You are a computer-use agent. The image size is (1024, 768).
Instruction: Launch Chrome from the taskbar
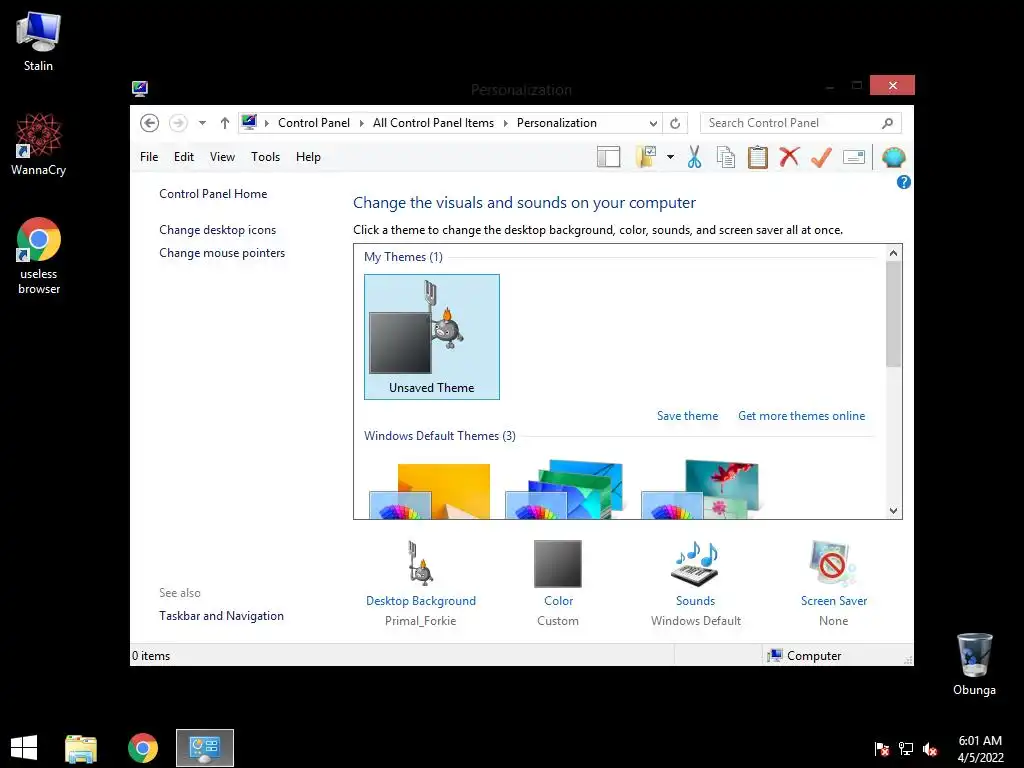[143, 748]
